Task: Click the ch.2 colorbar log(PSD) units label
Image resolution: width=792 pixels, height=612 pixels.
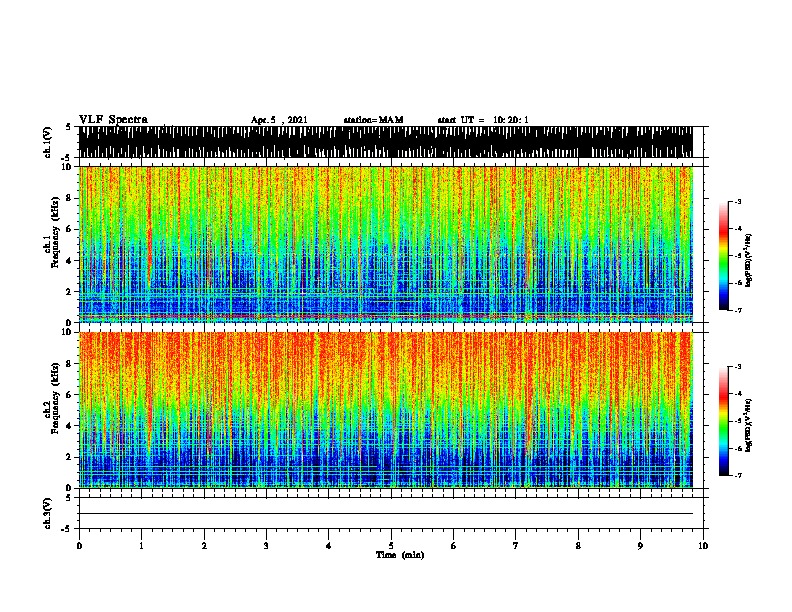Action: pyautogui.click(x=749, y=425)
